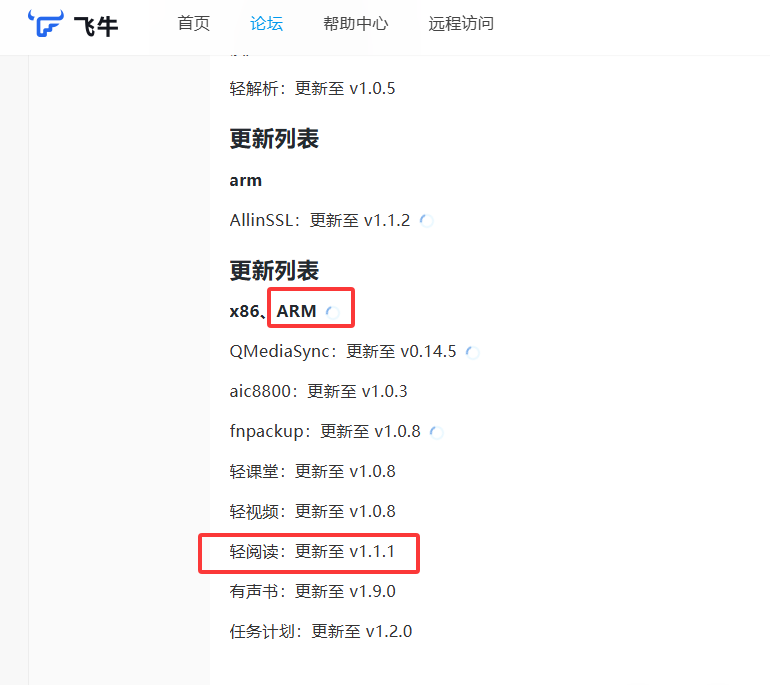Select the 轻视频：更新至 v1.0.8 line
The width and height of the screenshot is (770, 685).
point(312,511)
